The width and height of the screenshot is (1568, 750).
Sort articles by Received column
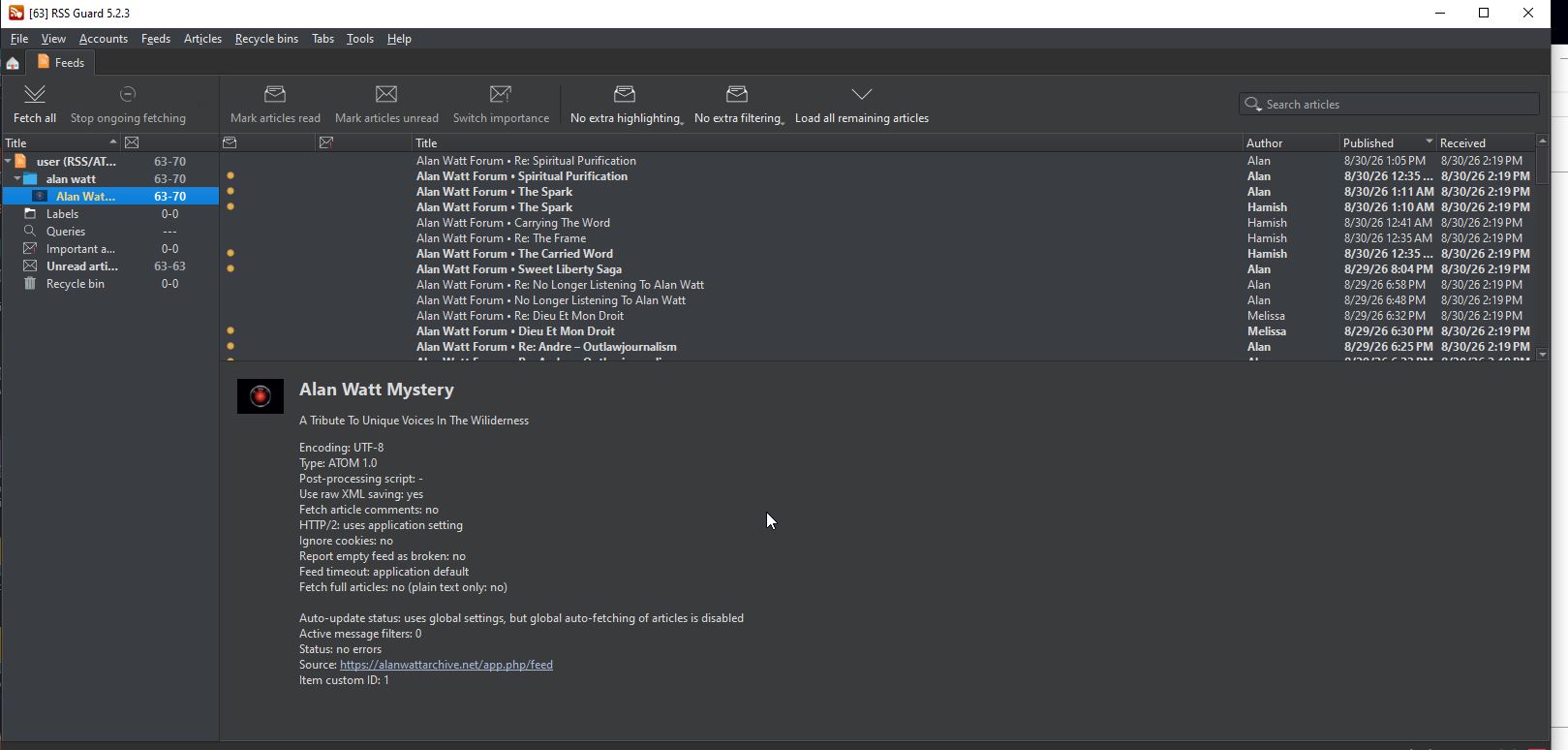(x=1485, y=142)
